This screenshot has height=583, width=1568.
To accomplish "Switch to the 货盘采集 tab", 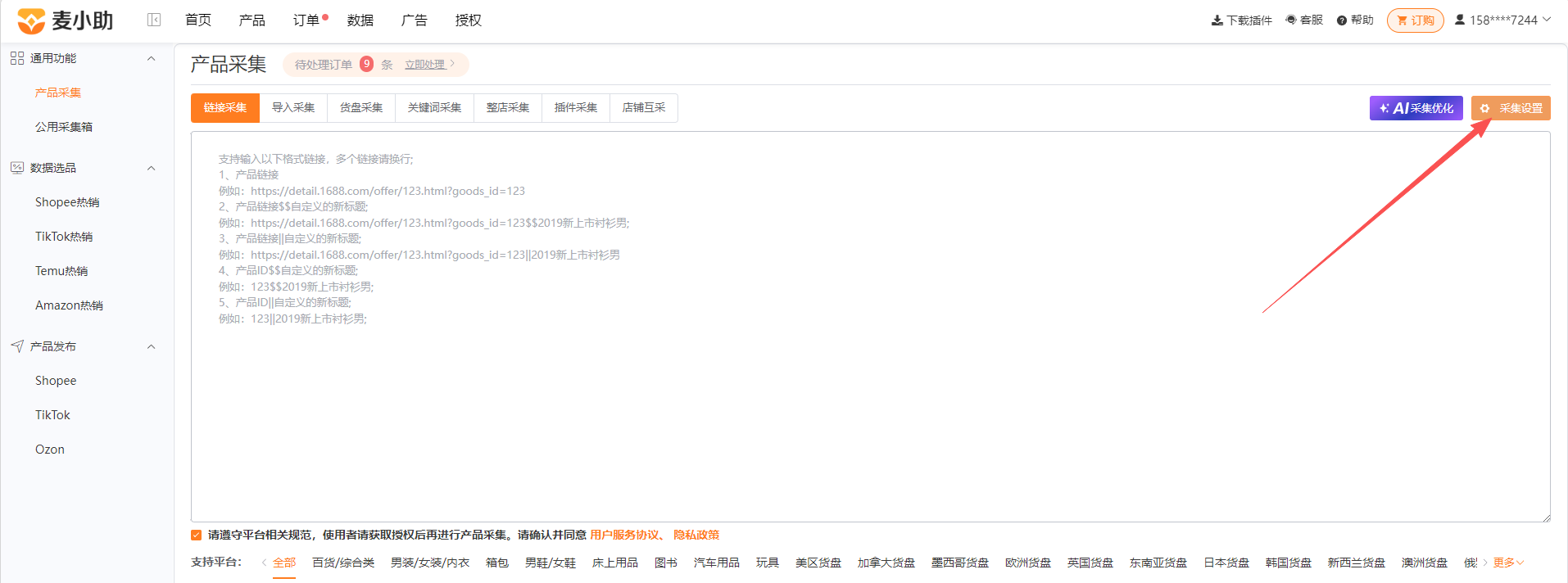I will (361, 108).
